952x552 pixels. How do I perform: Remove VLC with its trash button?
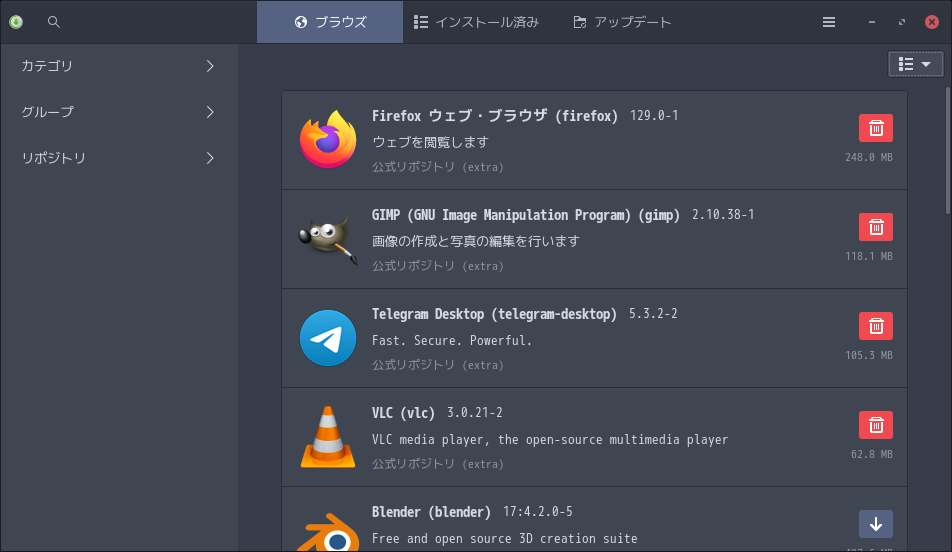(876, 425)
